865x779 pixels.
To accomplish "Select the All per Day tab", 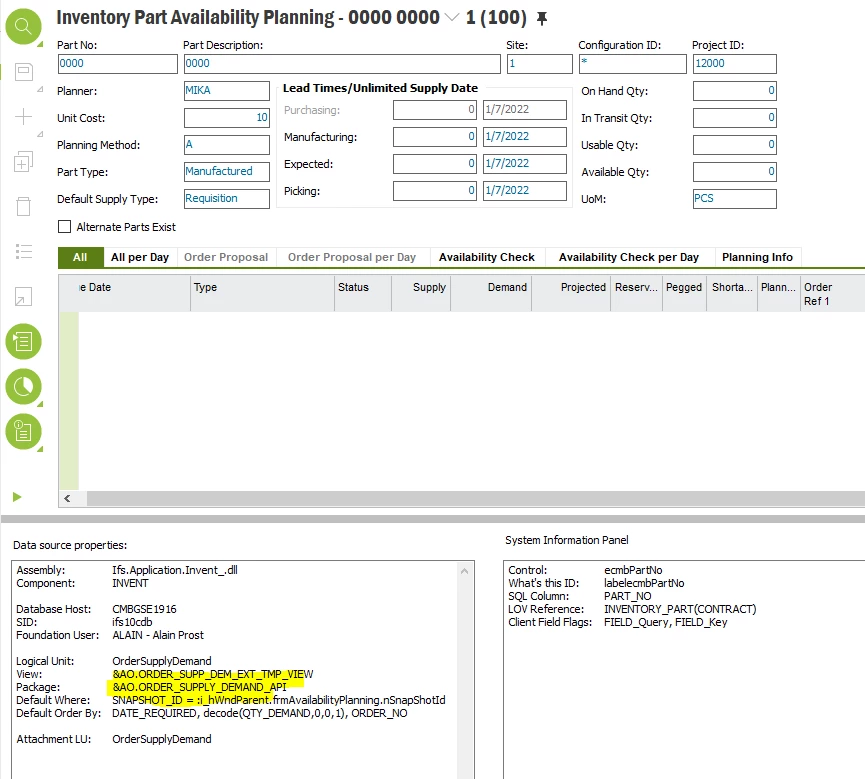I will point(140,257).
